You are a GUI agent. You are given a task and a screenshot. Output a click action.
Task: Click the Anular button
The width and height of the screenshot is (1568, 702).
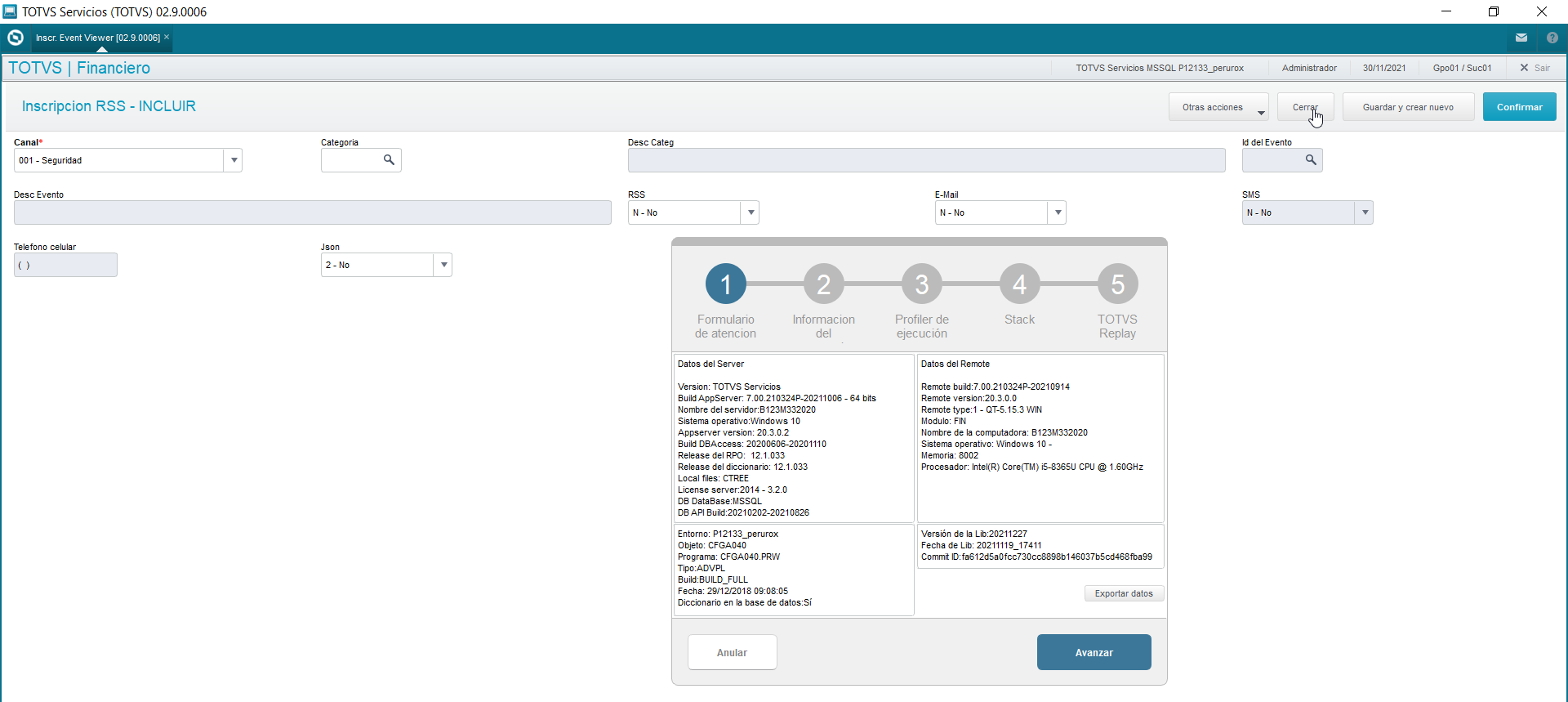coord(732,652)
